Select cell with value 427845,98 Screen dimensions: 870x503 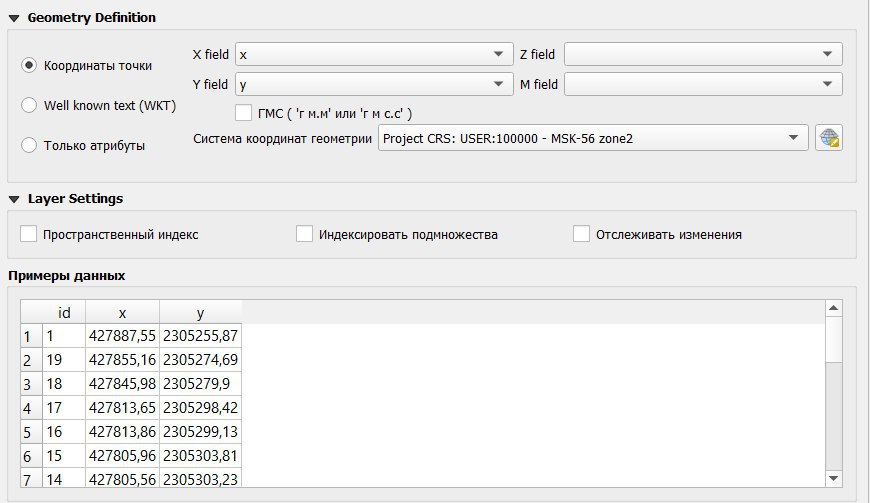pos(122,384)
